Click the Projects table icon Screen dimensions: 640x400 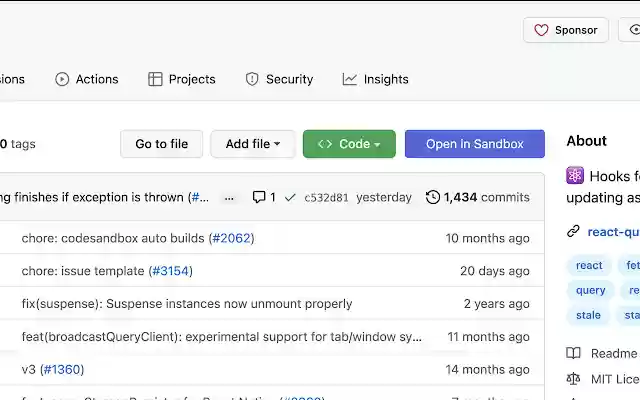pyautogui.click(x=155, y=79)
